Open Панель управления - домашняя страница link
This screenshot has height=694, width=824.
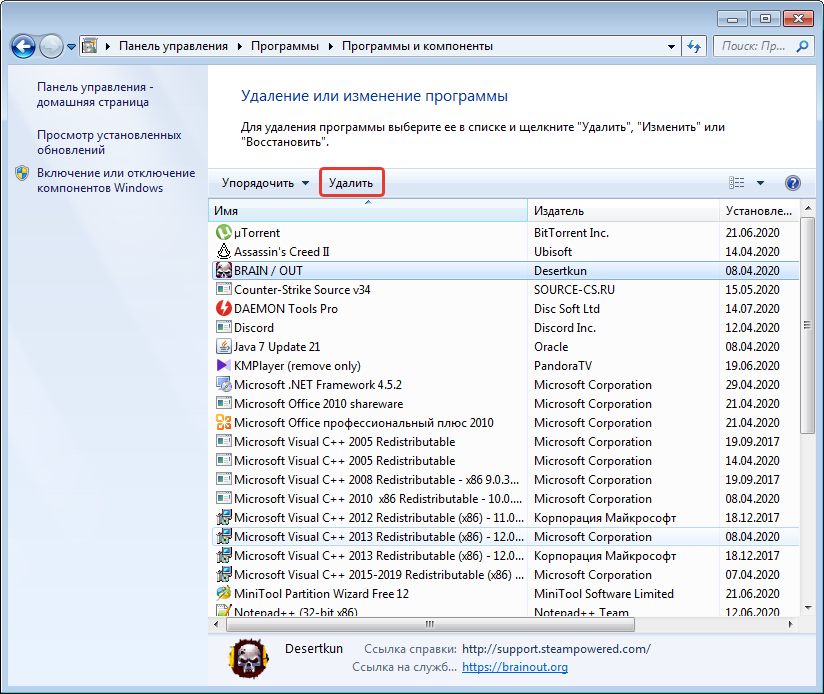pyautogui.click(x=95, y=95)
